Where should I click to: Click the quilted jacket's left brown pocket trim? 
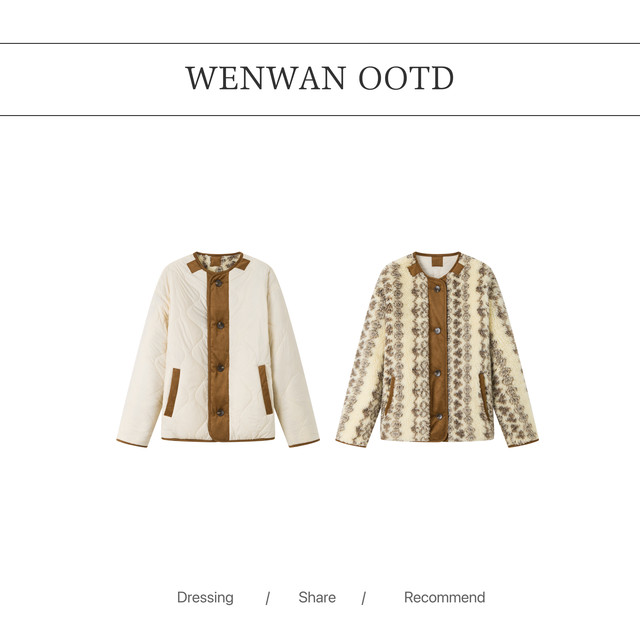click(172, 392)
